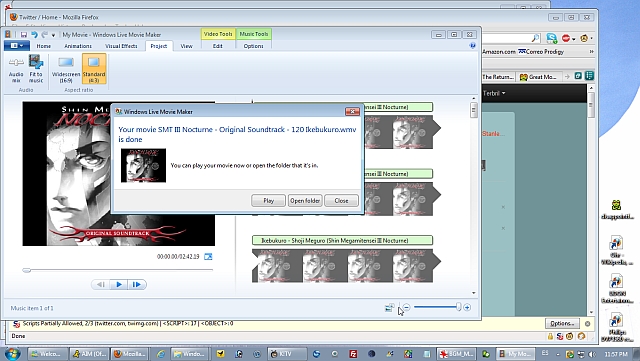This screenshot has width=640, height=361.
Task: Click the Firefox list all tabs icon
Action: (x=589, y=76)
